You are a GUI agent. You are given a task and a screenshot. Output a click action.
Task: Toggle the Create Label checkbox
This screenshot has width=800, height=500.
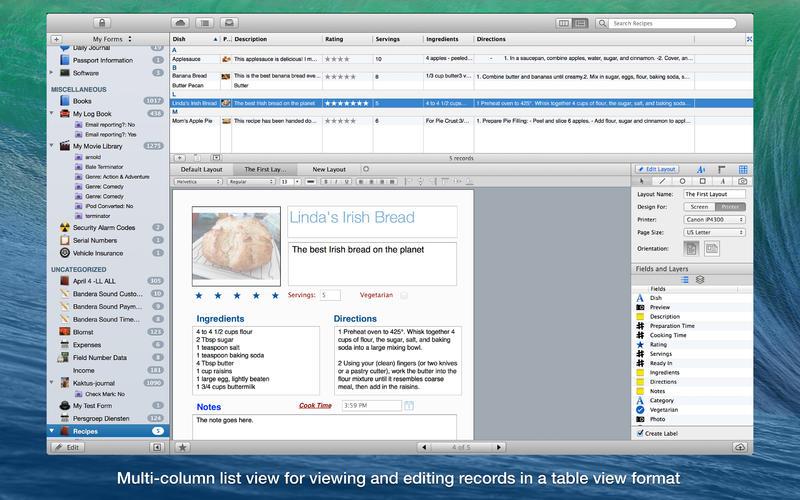(x=641, y=433)
